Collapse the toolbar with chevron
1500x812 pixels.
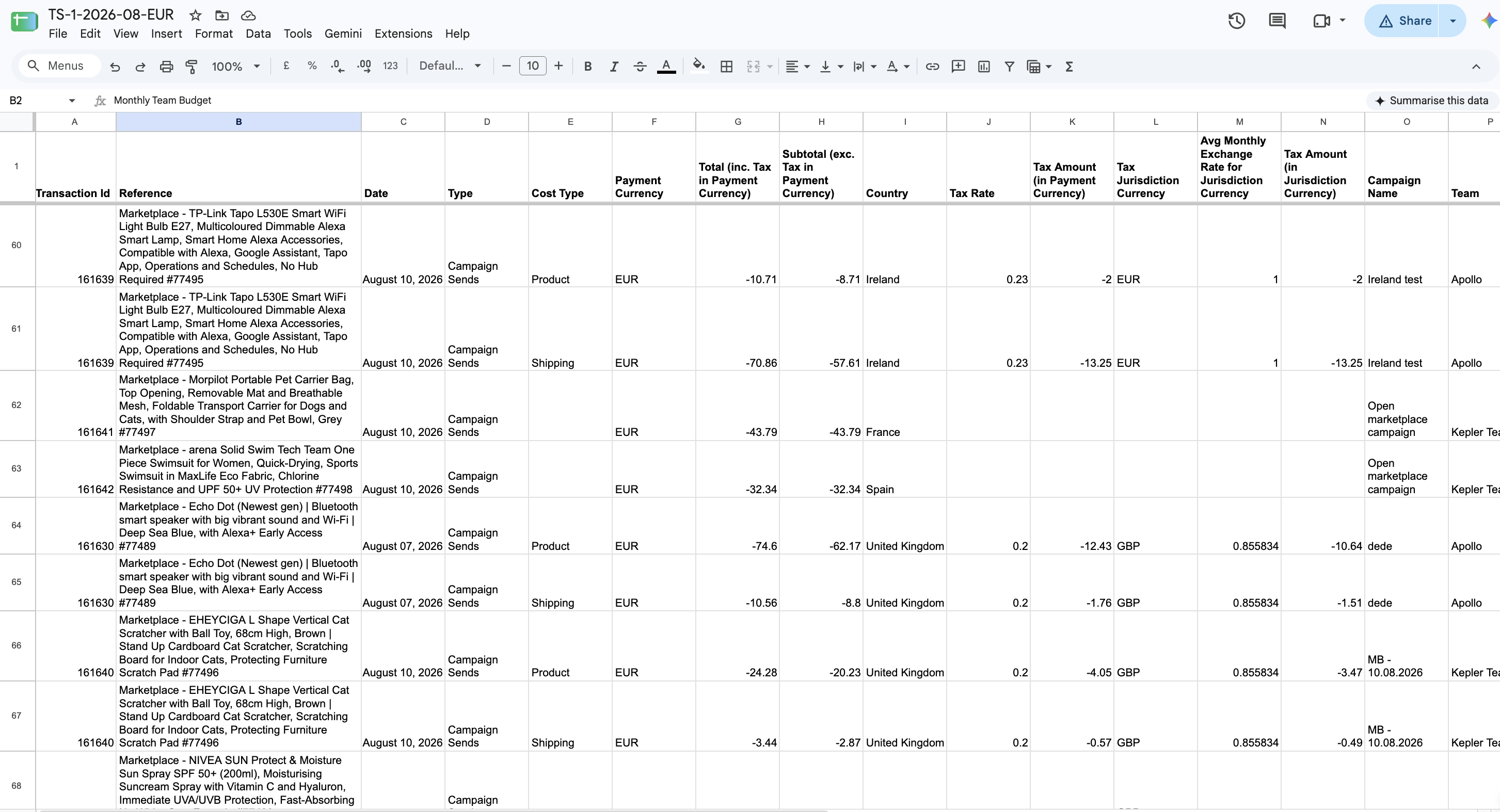pyautogui.click(x=1476, y=67)
